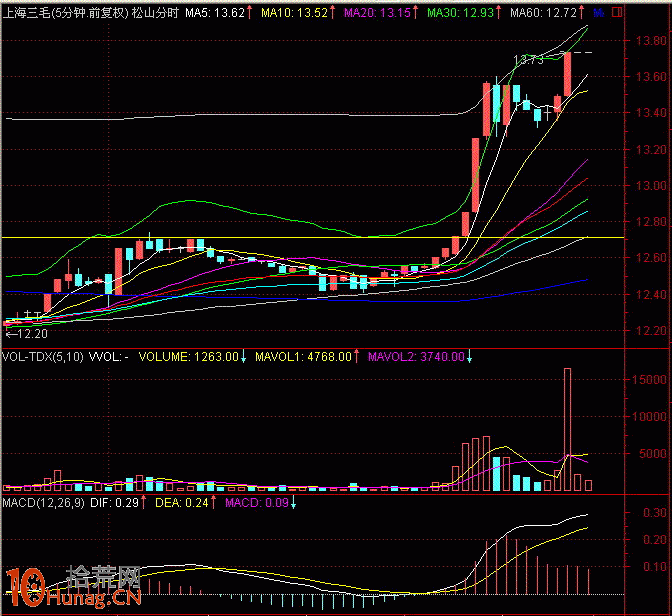
Task: Click the last red candlestick near 13.73
Action: click(x=567, y=74)
